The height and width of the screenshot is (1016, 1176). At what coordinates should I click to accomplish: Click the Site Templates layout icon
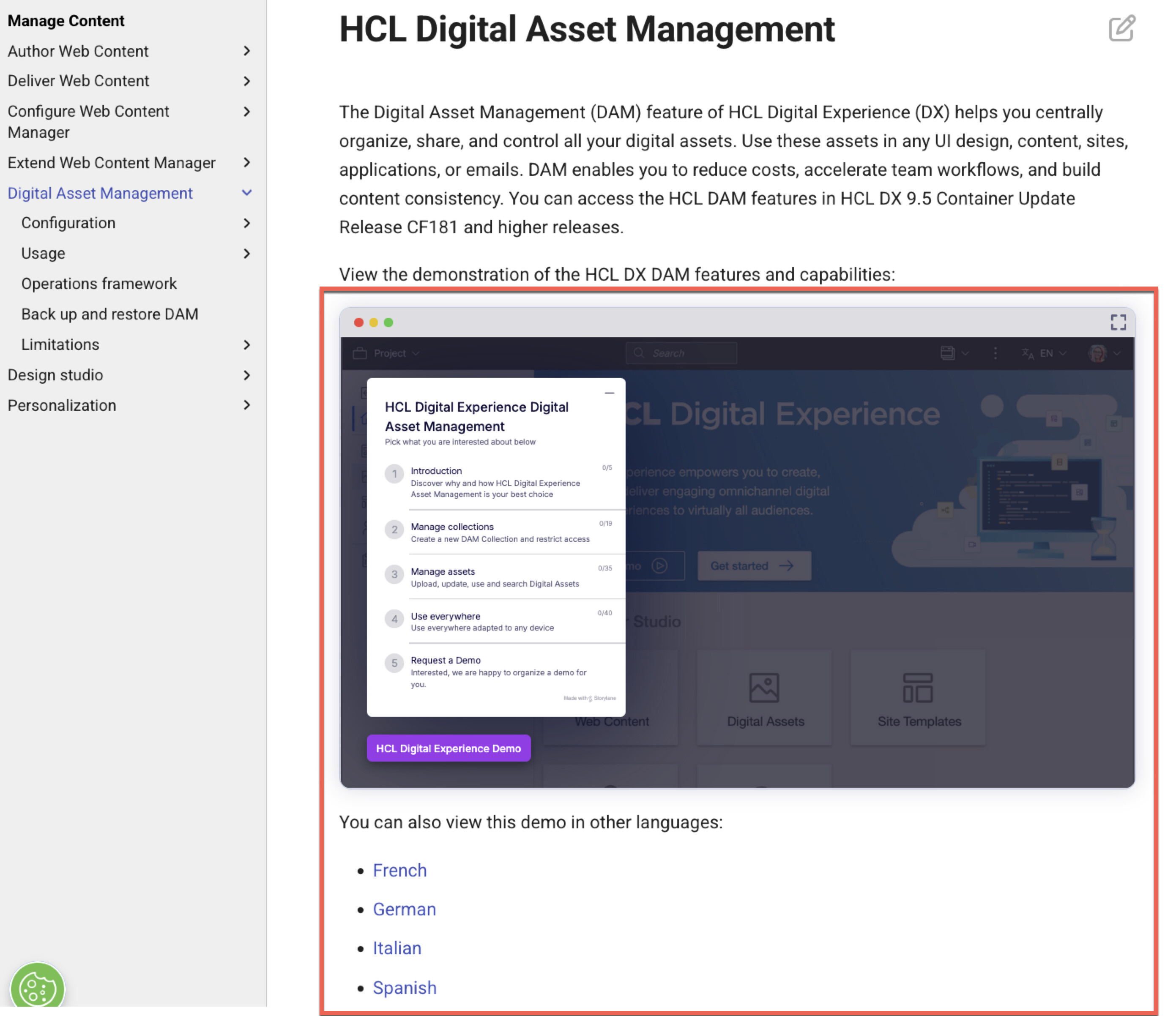[x=918, y=688]
